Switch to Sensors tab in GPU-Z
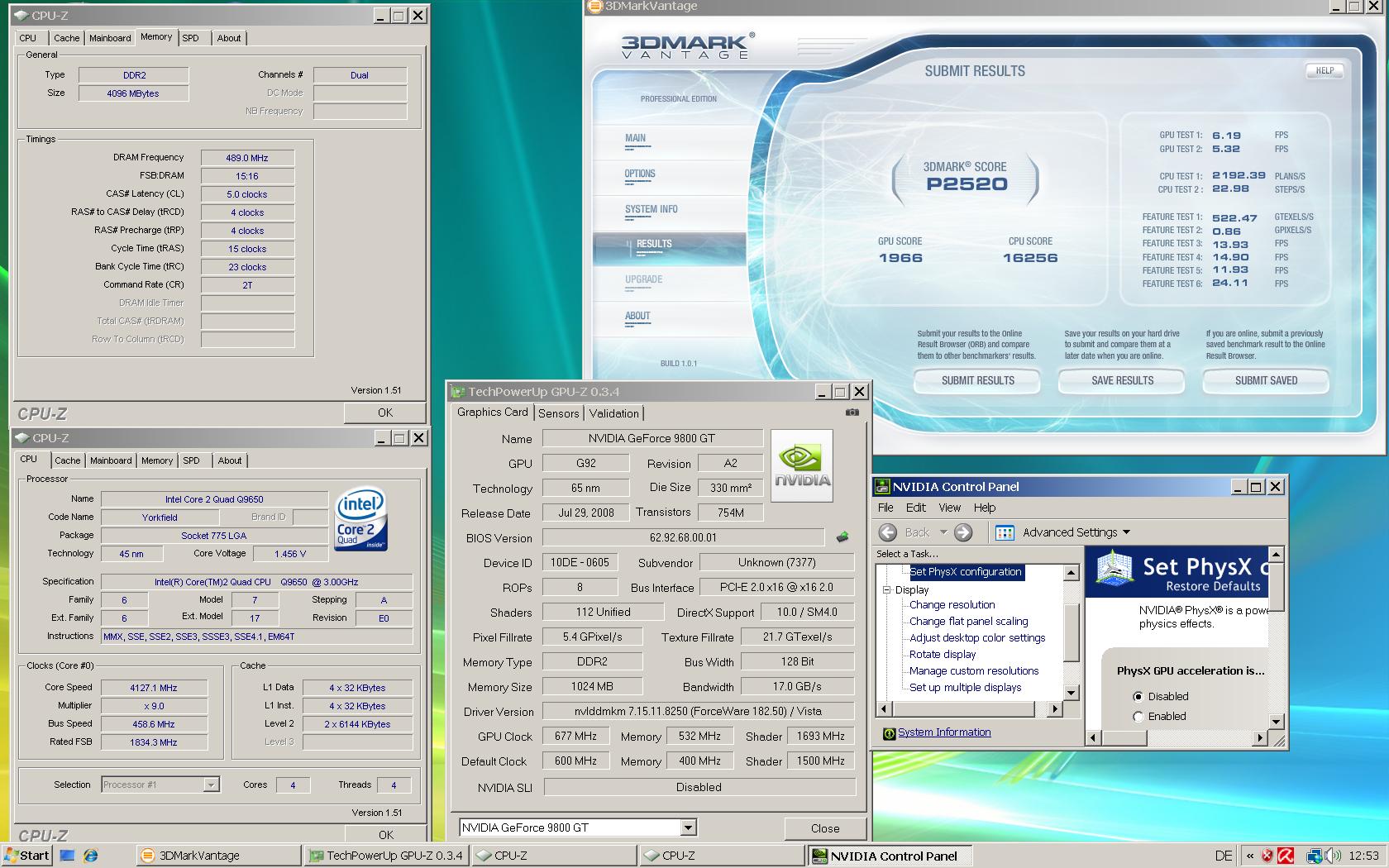Viewport: 1389px width, 868px height. [559, 413]
